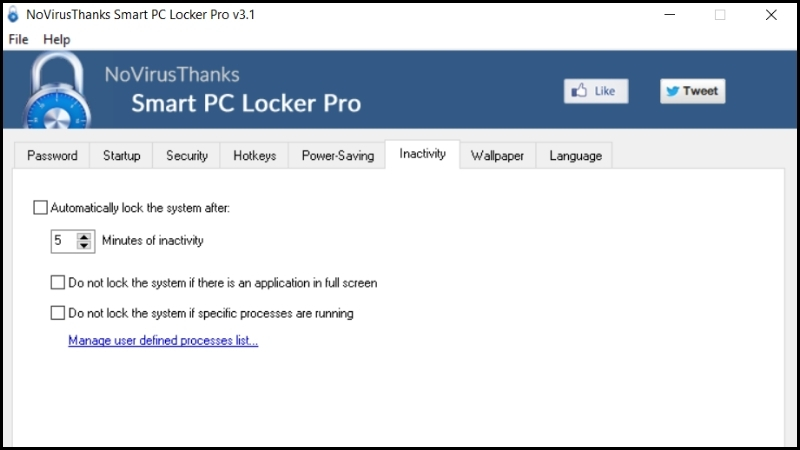Switch to the Startup tab
The width and height of the screenshot is (800, 450).
tap(121, 156)
